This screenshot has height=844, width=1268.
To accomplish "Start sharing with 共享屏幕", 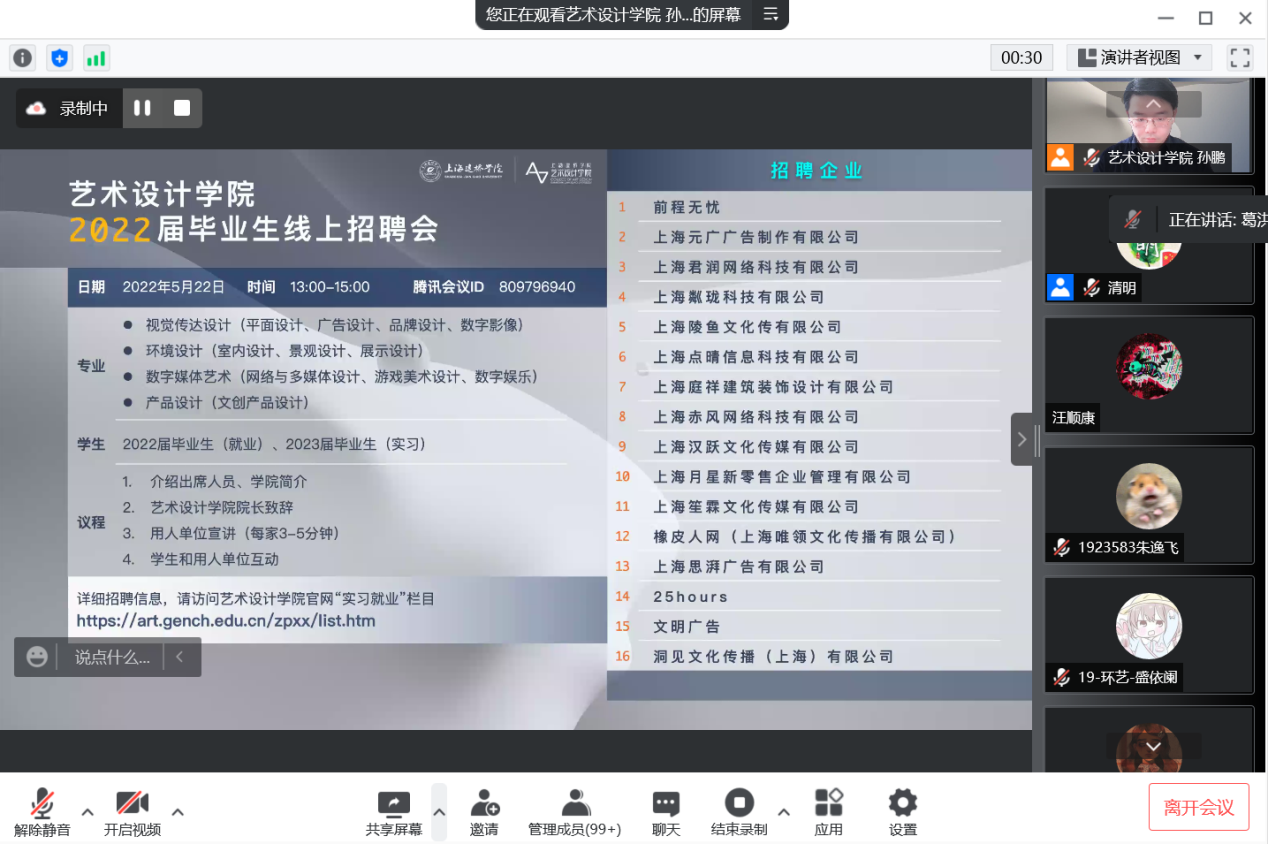I will [x=394, y=812].
